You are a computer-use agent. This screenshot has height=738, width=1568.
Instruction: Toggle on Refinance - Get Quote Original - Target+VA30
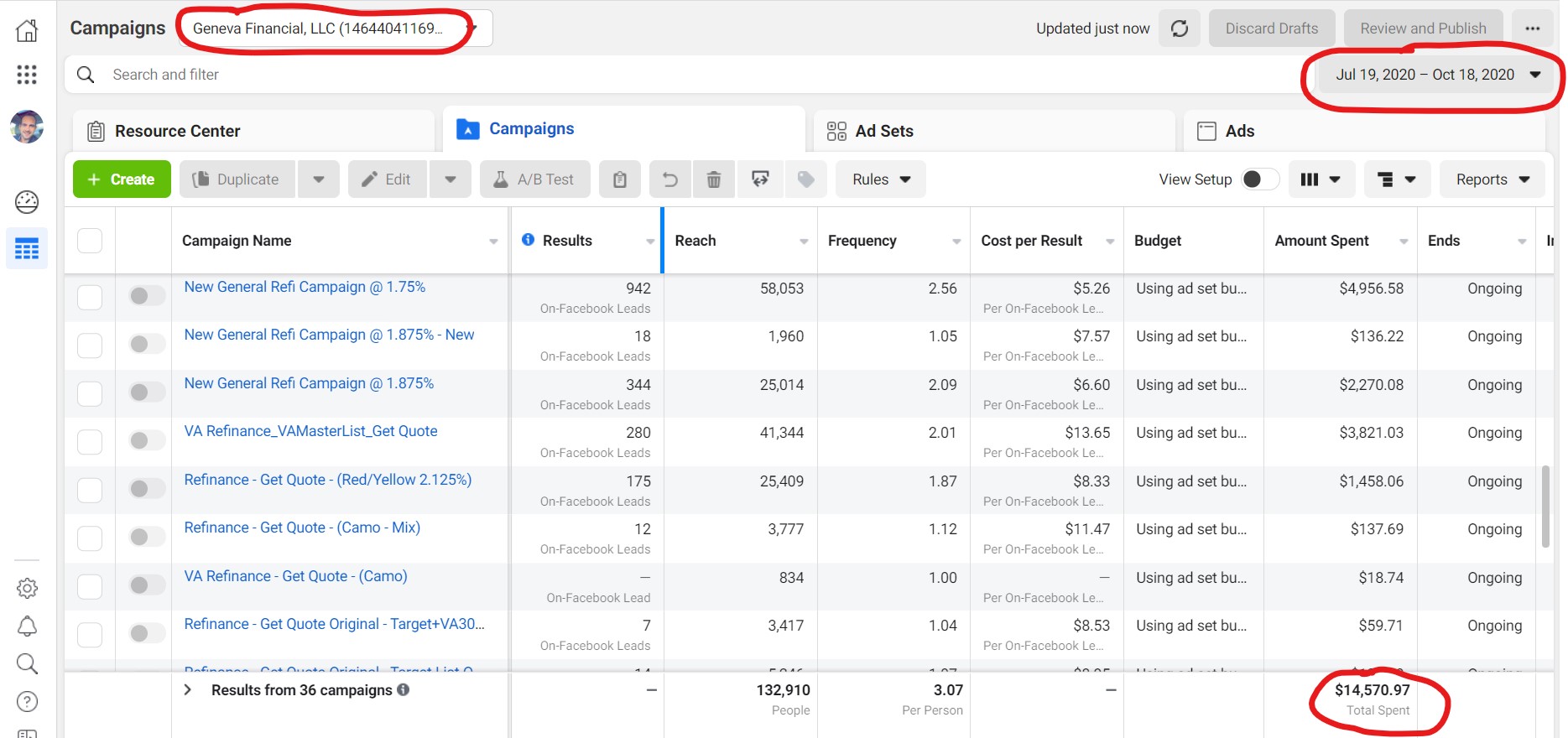pyautogui.click(x=147, y=633)
